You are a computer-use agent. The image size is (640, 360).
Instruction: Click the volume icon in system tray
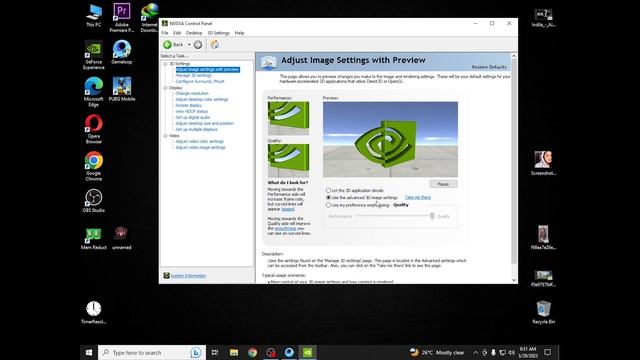click(511, 352)
